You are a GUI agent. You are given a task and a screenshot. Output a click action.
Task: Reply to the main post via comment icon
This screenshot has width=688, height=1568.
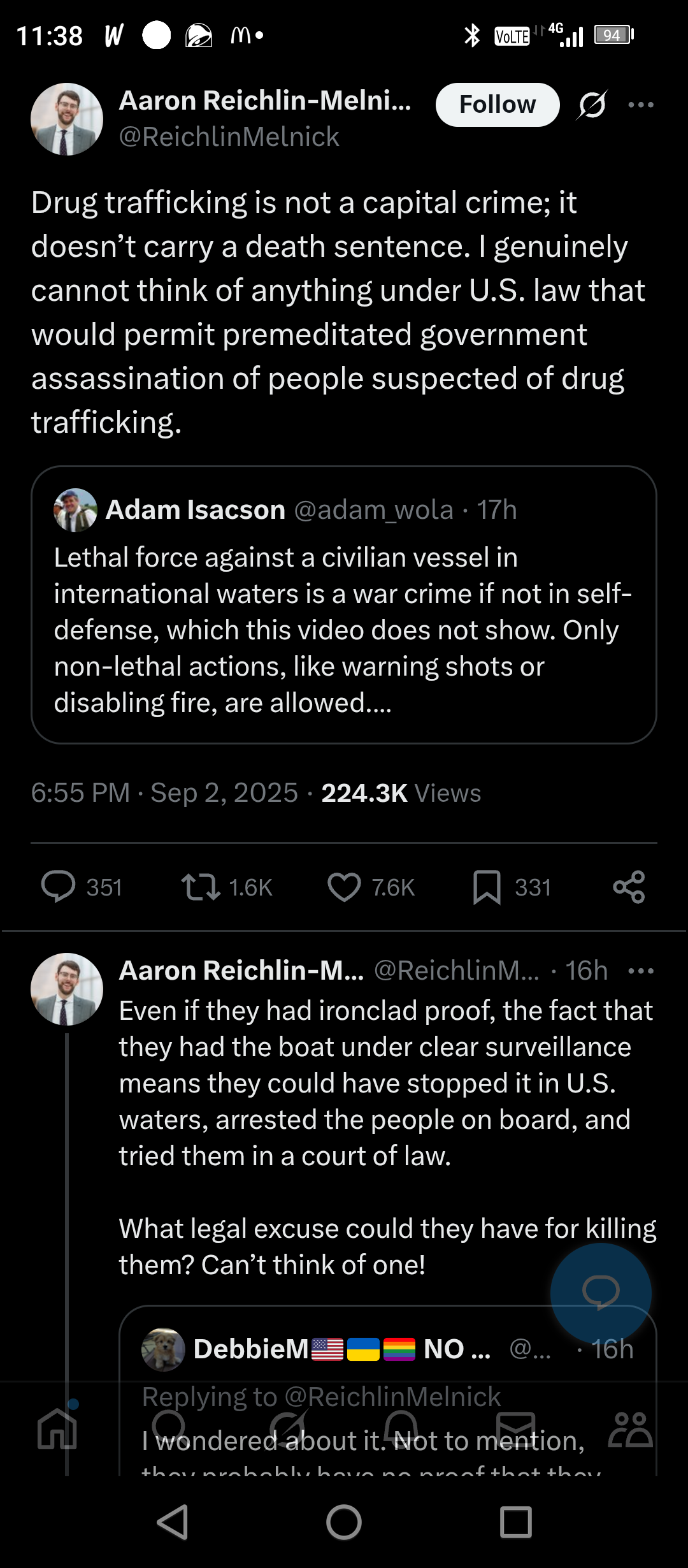(59, 887)
